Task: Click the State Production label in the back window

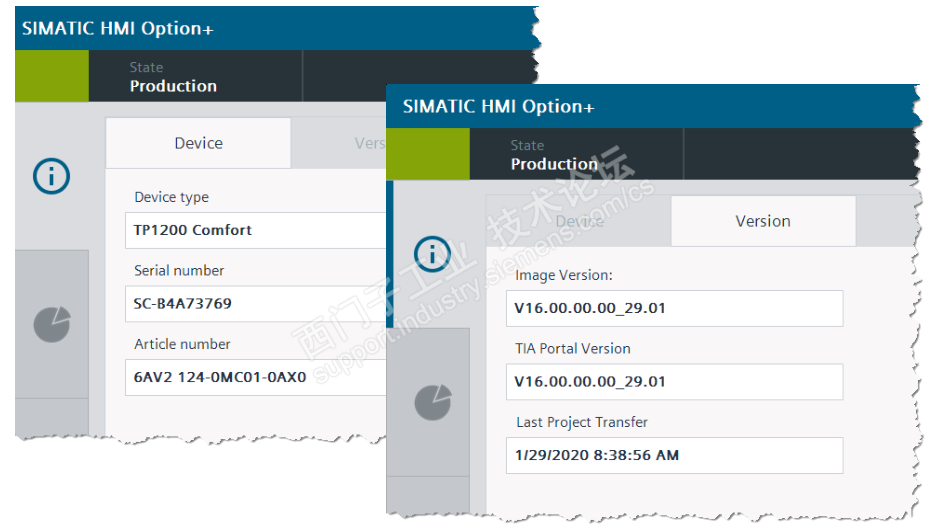Action: (x=173, y=77)
